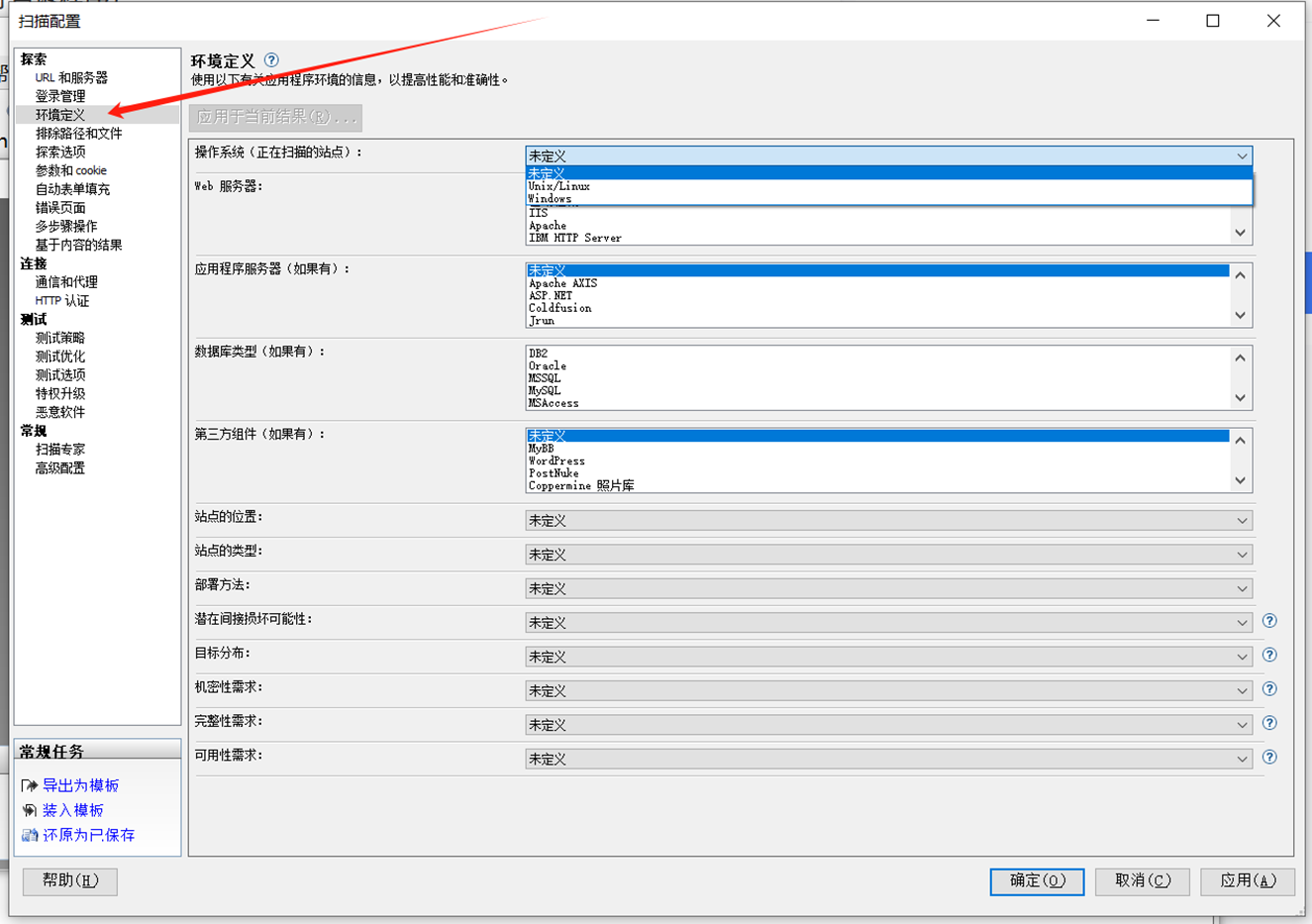Choose Windows in operating system list
The width and height of the screenshot is (1312, 924).
pos(889,198)
